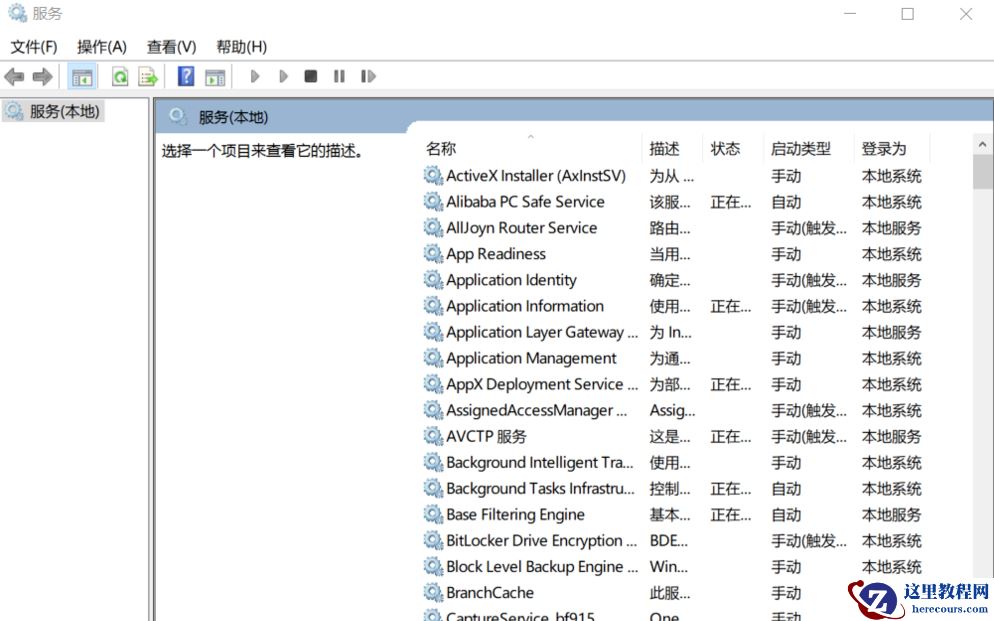Select 服务(本地) in the left pane
994x621 pixels.
pos(57,112)
